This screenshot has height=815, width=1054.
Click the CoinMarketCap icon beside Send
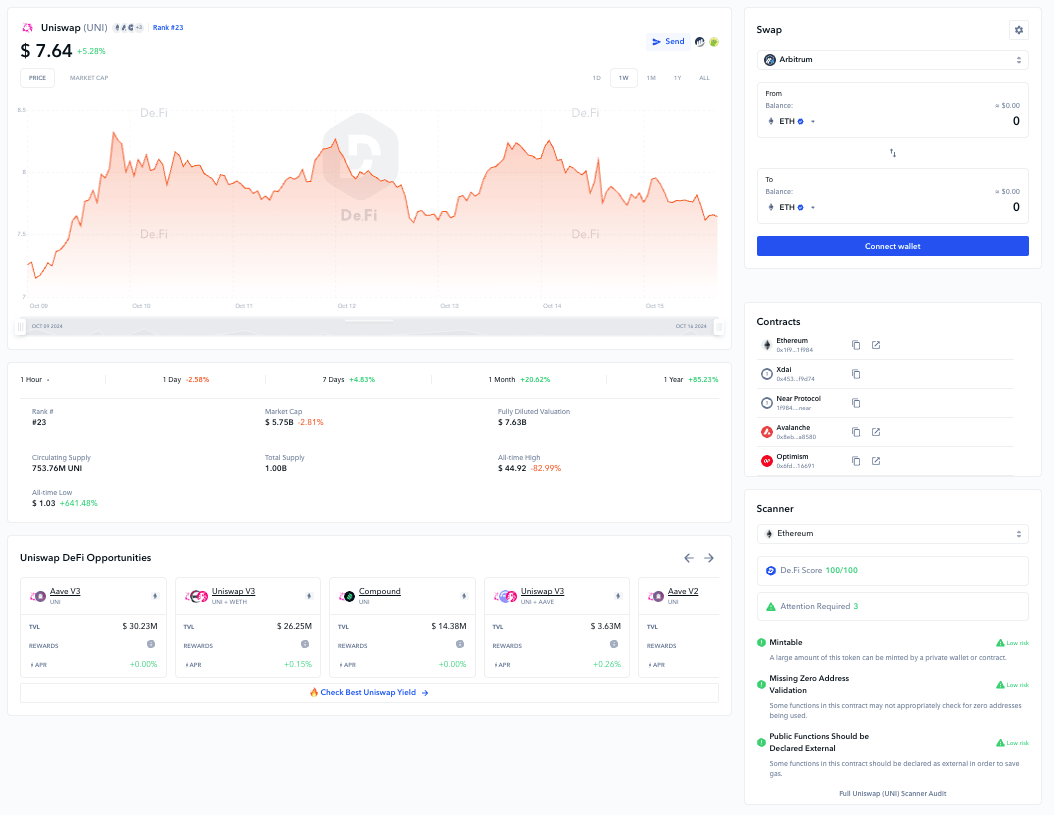coord(700,42)
